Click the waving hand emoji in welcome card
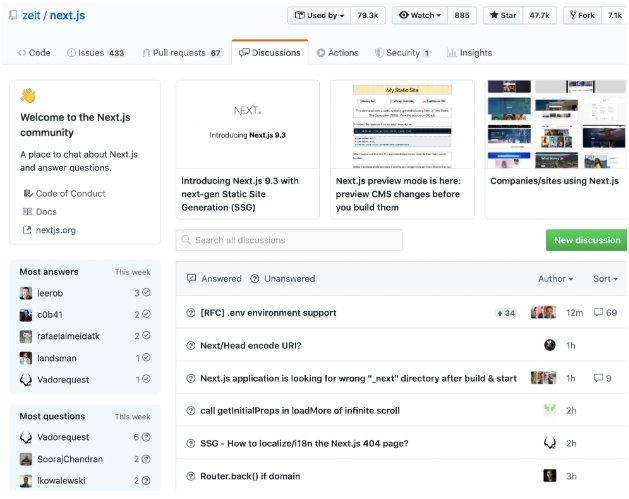 [x=28, y=96]
